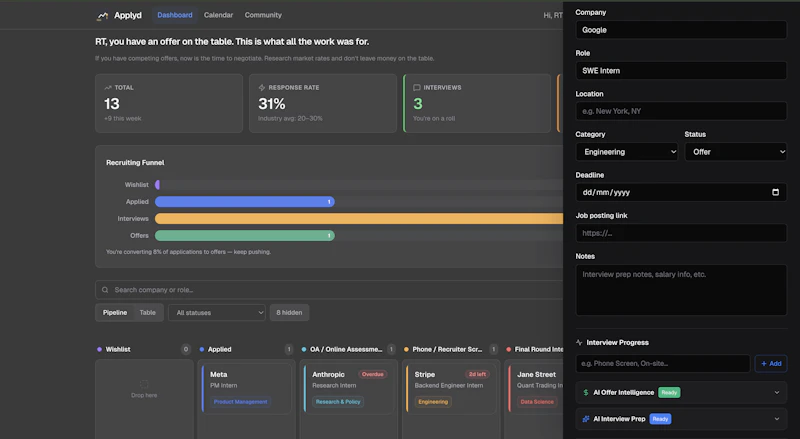Image resolution: width=800 pixels, height=439 pixels.
Task: Click the Response Rate lightning icon
Action: pos(262,88)
